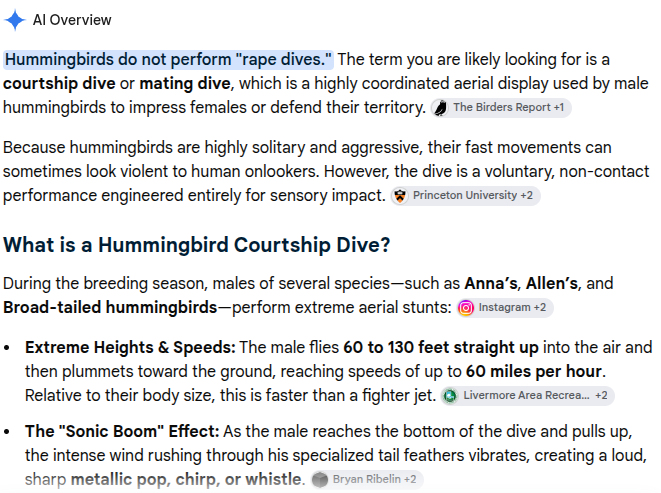
Task: Expand the +2 sources next to Livermore Area
Action: tap(601, 396)
